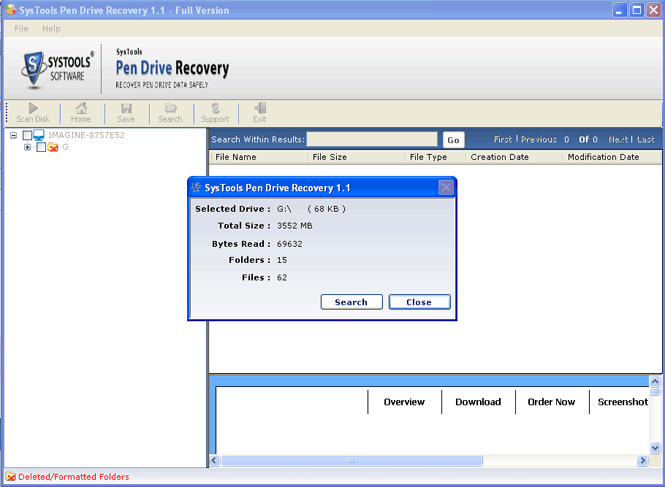Click the horizontal scrollbar thumb
The height and width of the screenshot is (487, 665).
pos(352,460)
